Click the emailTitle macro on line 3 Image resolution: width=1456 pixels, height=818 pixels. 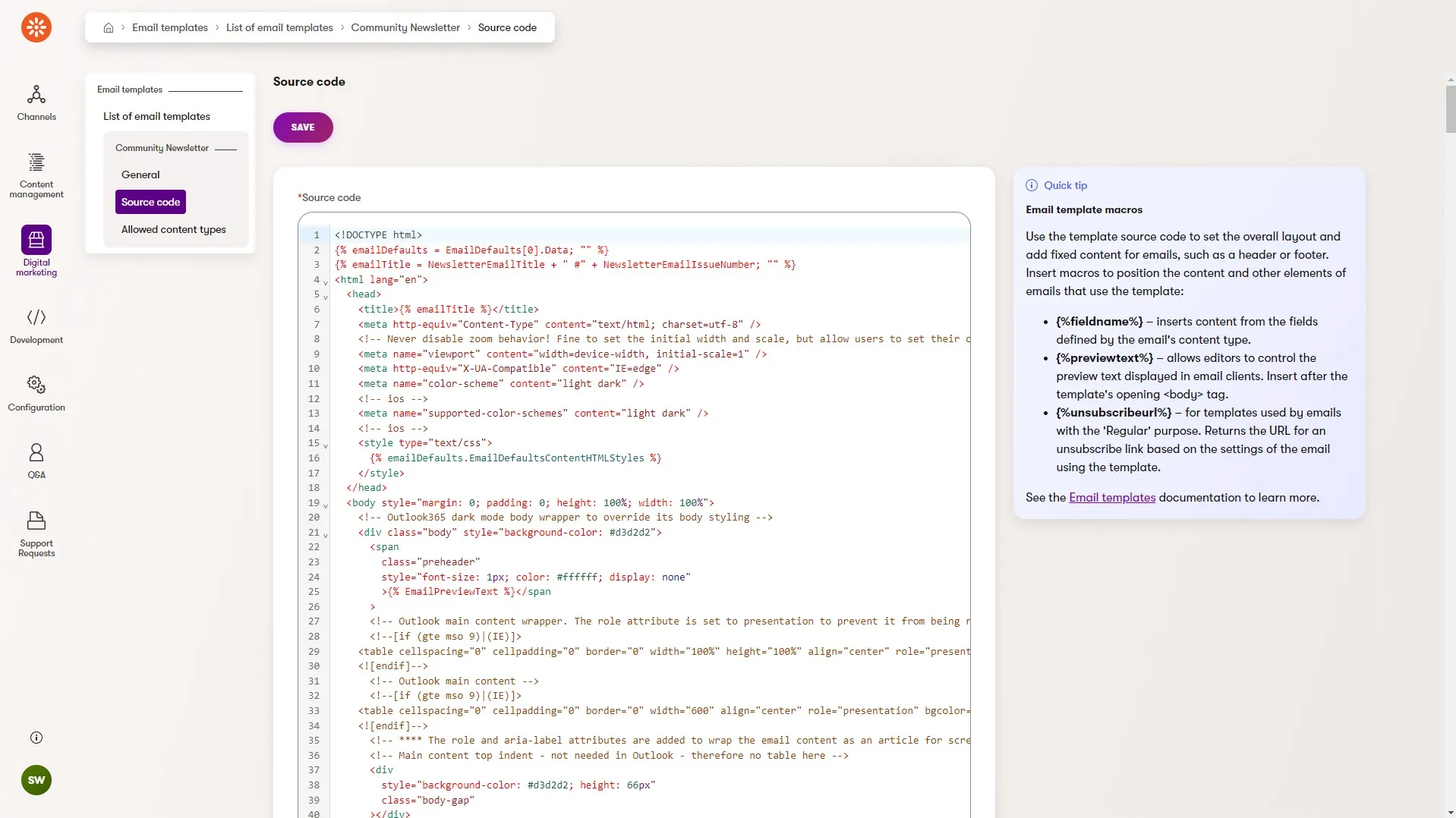coord(565,265)
